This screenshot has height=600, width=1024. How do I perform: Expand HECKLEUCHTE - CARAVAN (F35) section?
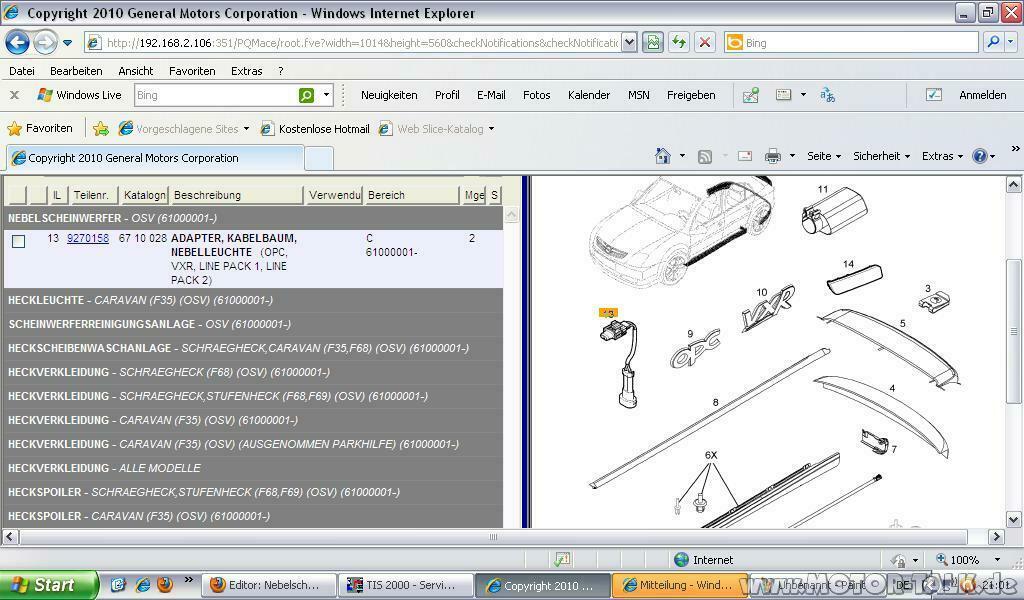tap(253, 300)
